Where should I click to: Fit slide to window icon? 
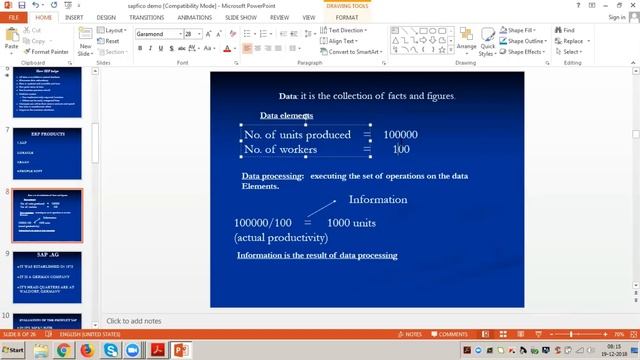[x=633, y=334]
